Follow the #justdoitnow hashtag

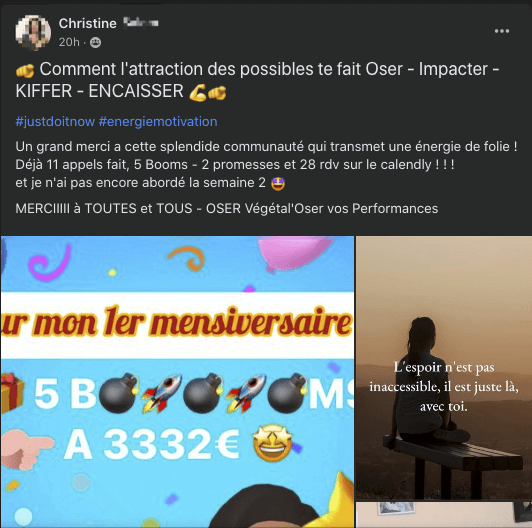pyautogui.click(x=55, y=121)
